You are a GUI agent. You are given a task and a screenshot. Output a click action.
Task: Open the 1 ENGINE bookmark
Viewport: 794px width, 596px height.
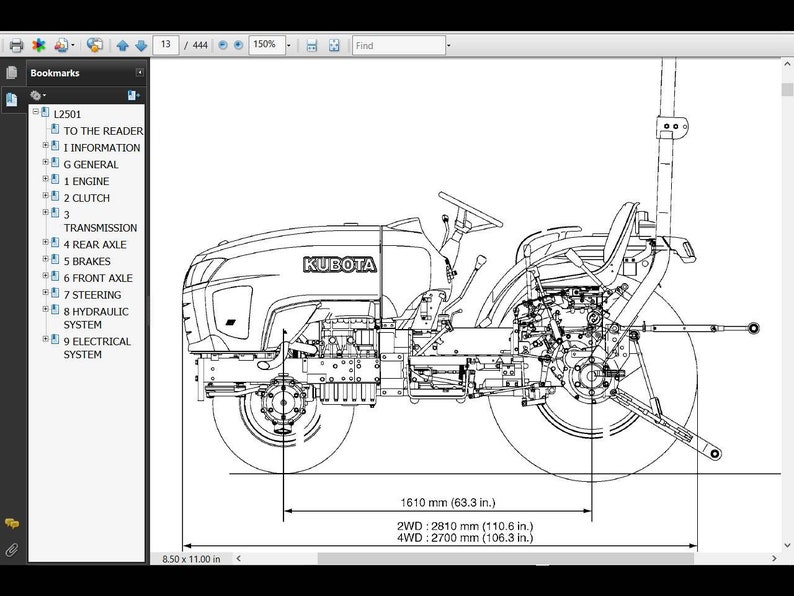pyautogui.click(x=86, y=181)
